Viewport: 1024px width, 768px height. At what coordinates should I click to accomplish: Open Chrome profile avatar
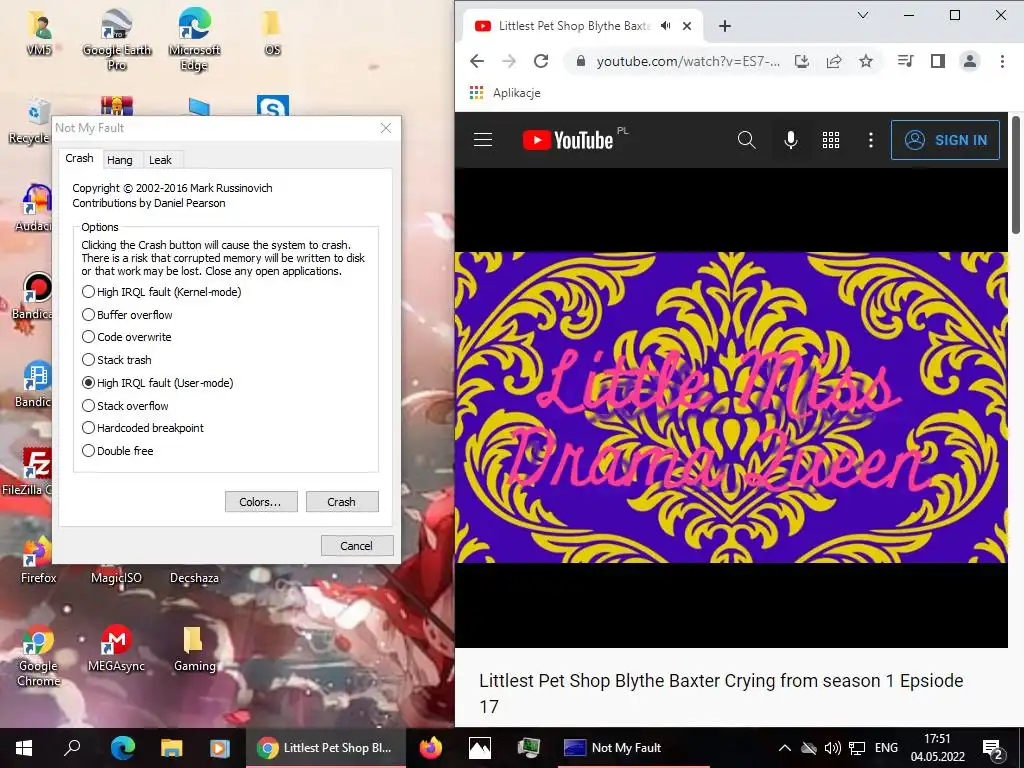coord(970,61)
